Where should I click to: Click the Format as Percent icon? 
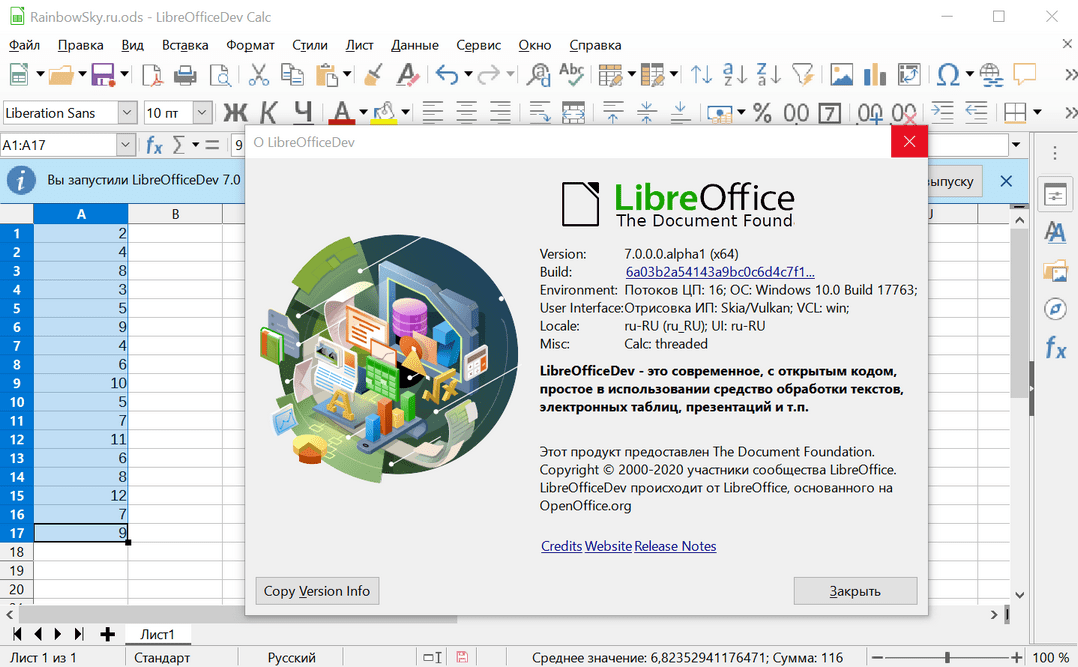coord(762,113)
